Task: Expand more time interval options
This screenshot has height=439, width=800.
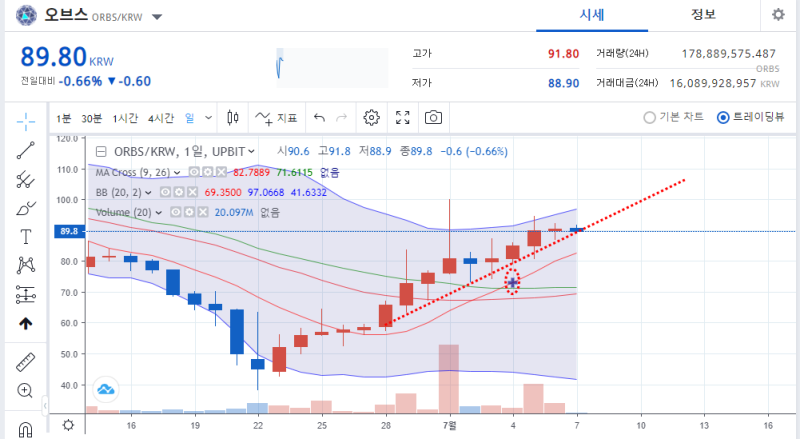Action: 209,118
